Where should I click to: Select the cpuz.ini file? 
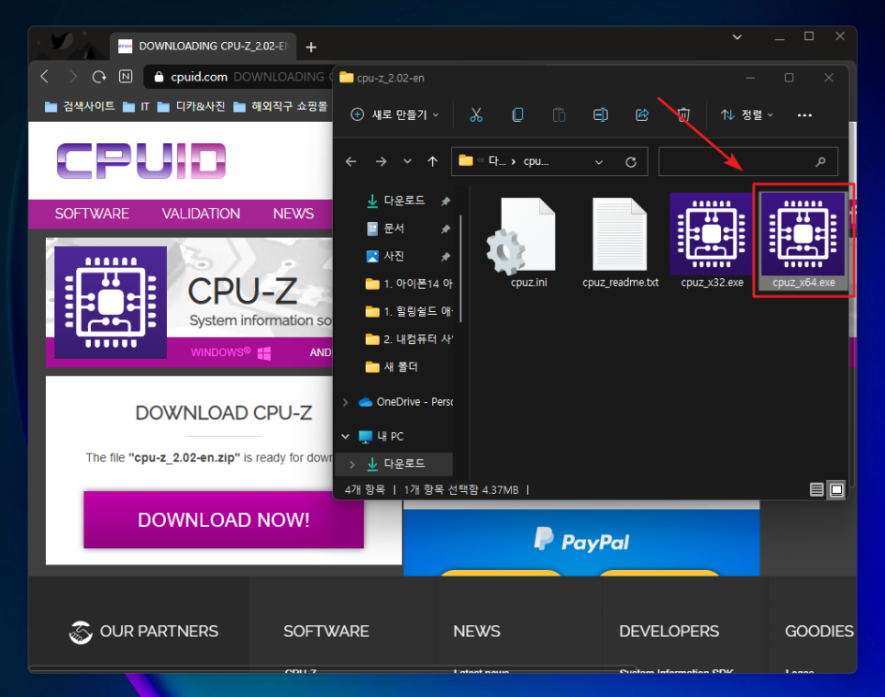pyautogui.click(x=523, y=243)
